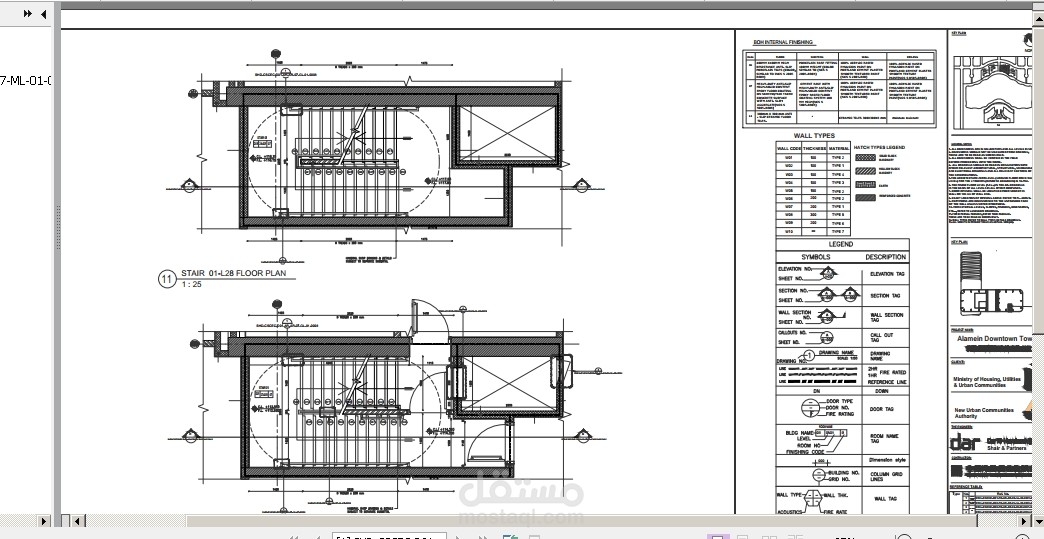Click the '1 : 25' scale text
Viewport: 1044px width, 539px height.
pos(191,284)
